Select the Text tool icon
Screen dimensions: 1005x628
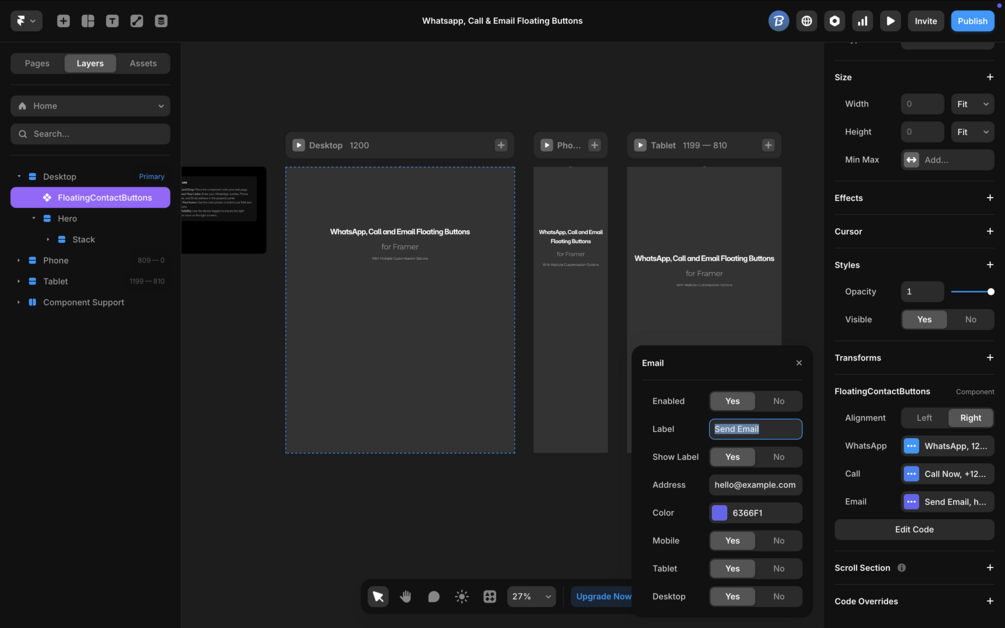tap(112, 21)
